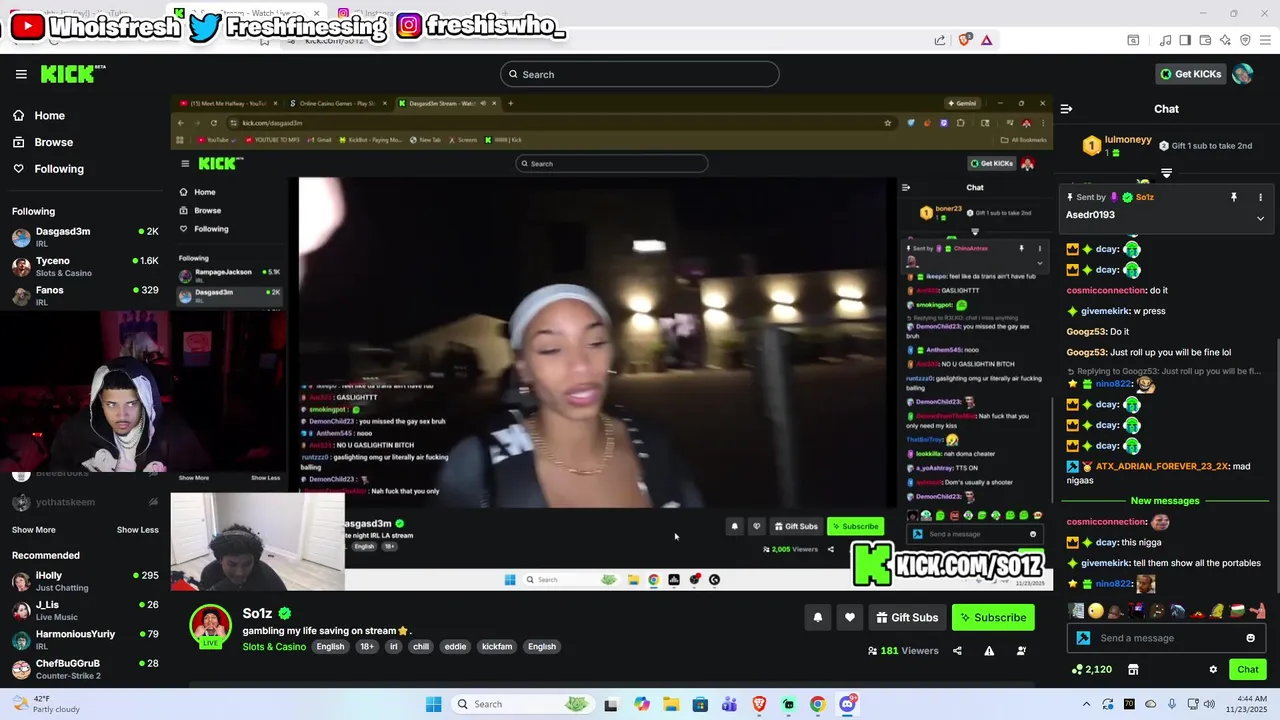Select the chill tag
Image resolution: width=1280 pixels, height=720 pixels.
[x=421, y=647]
